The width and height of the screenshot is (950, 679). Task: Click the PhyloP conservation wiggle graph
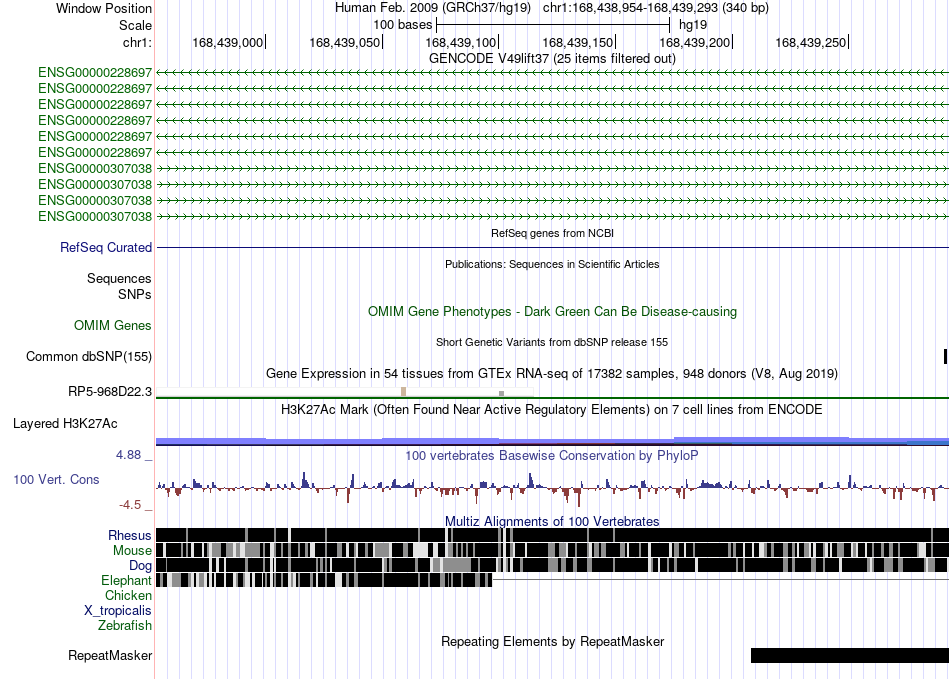coord(552,488)
